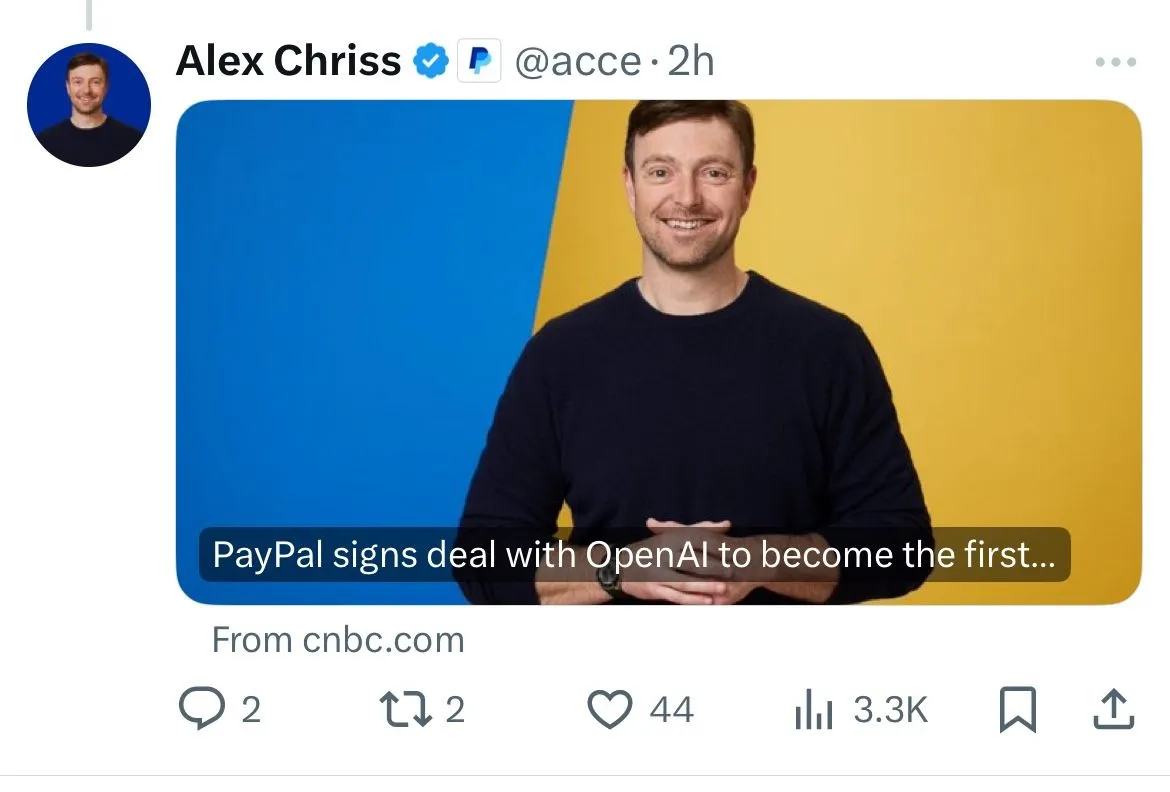
Task: Open the three-dot more options menu
Action: [x=1116, y=62]
